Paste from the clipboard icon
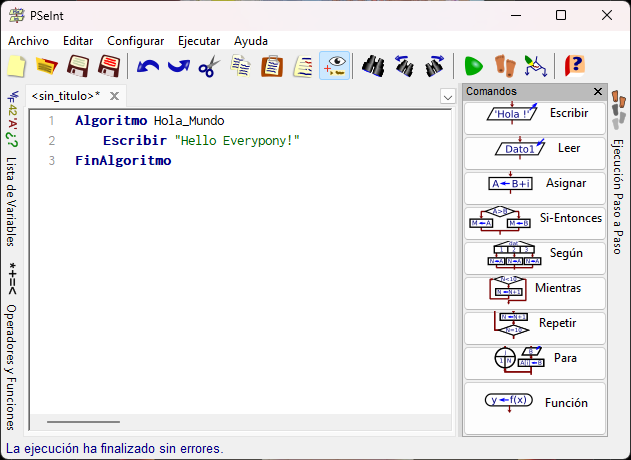This screenshot has height=460, width=631. point(272,66)
